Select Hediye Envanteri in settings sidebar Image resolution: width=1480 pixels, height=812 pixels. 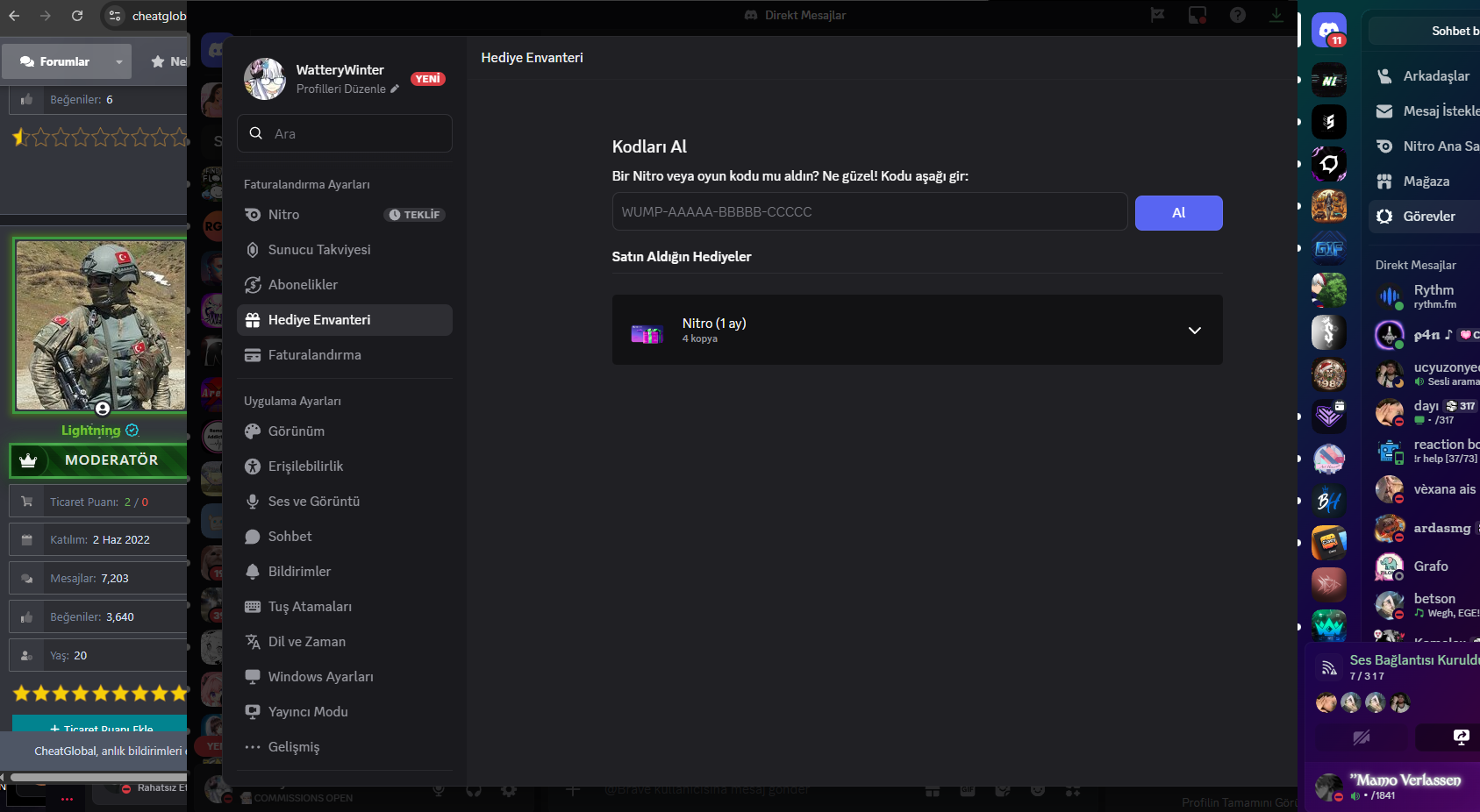click(344, 320)
